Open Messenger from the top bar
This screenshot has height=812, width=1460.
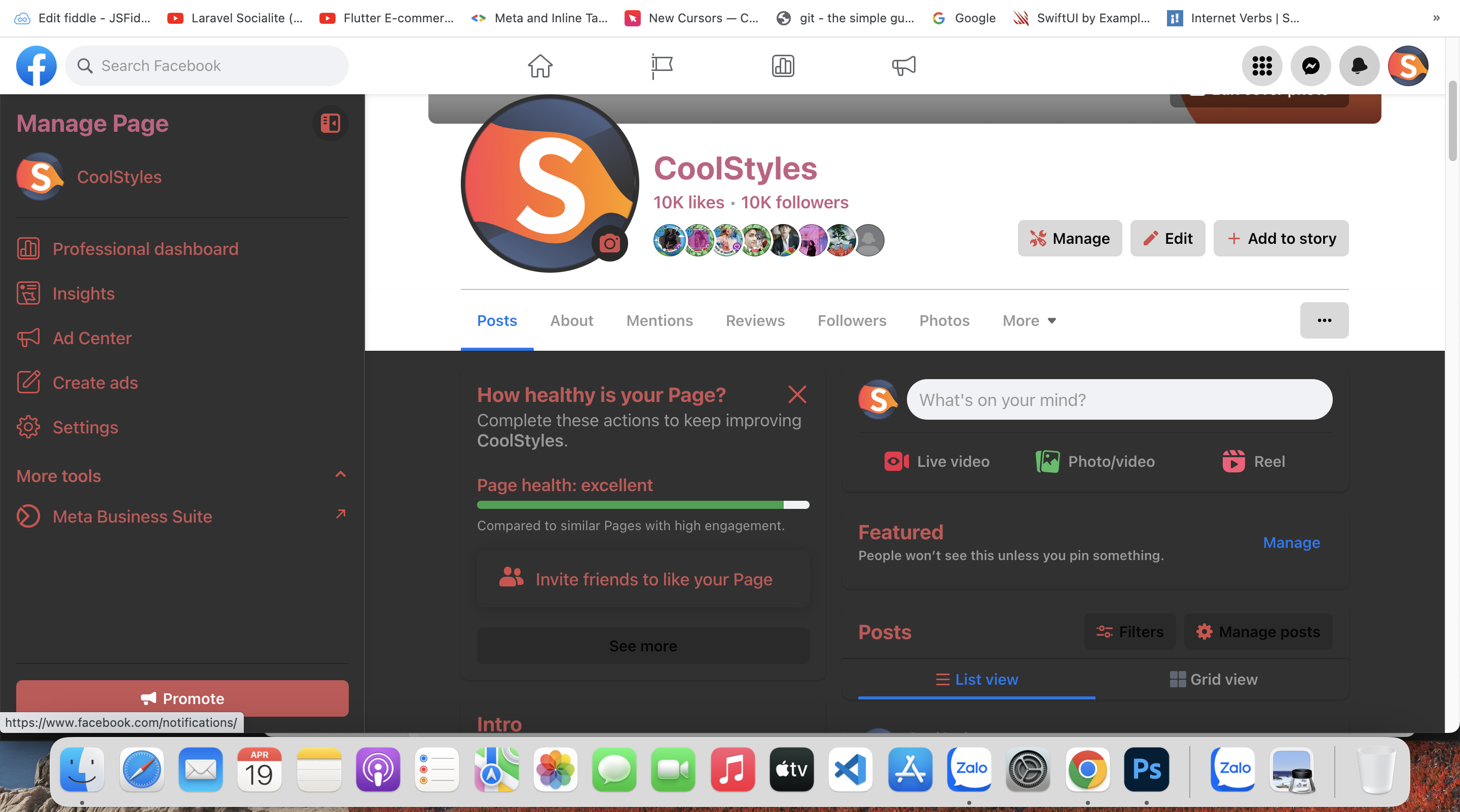[x=1310, y=66]
